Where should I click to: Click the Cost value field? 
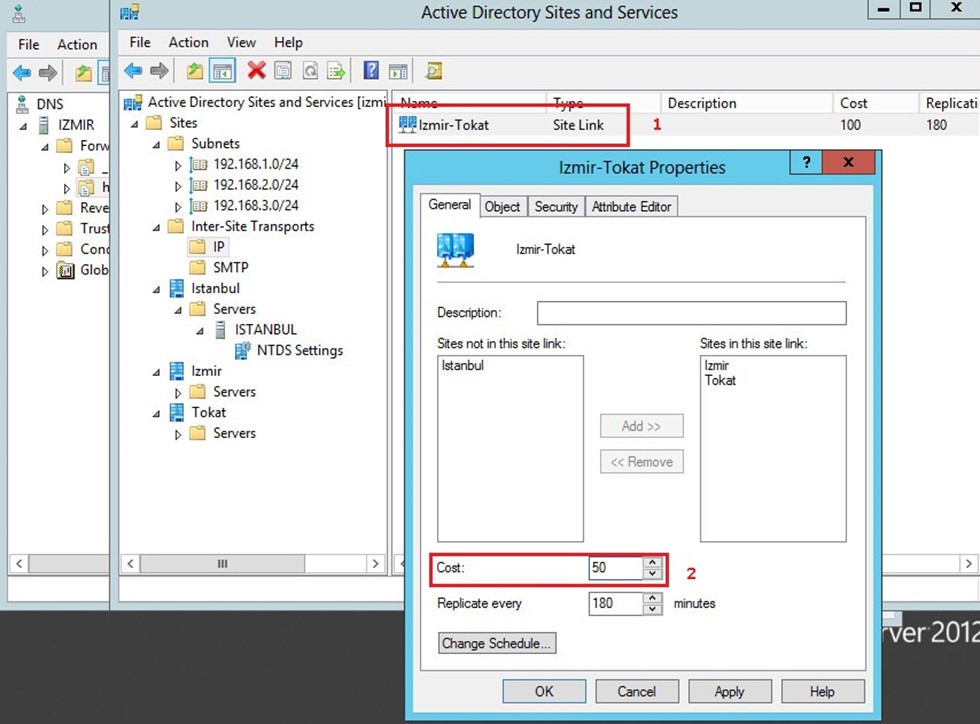point(616,567)
